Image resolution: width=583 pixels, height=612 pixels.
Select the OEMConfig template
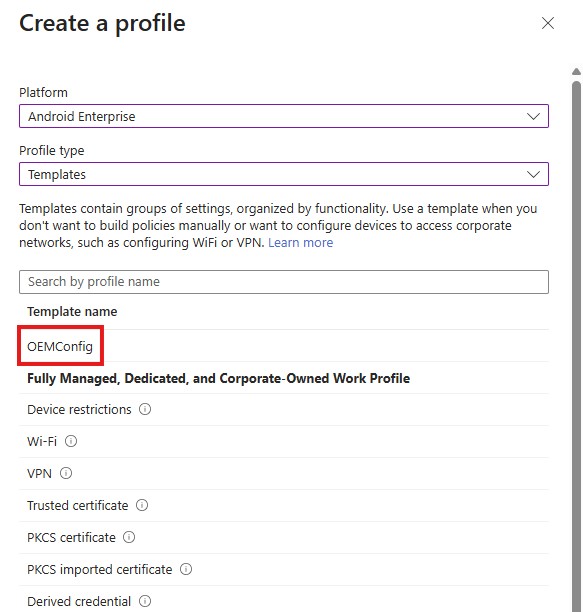point(60,346)
